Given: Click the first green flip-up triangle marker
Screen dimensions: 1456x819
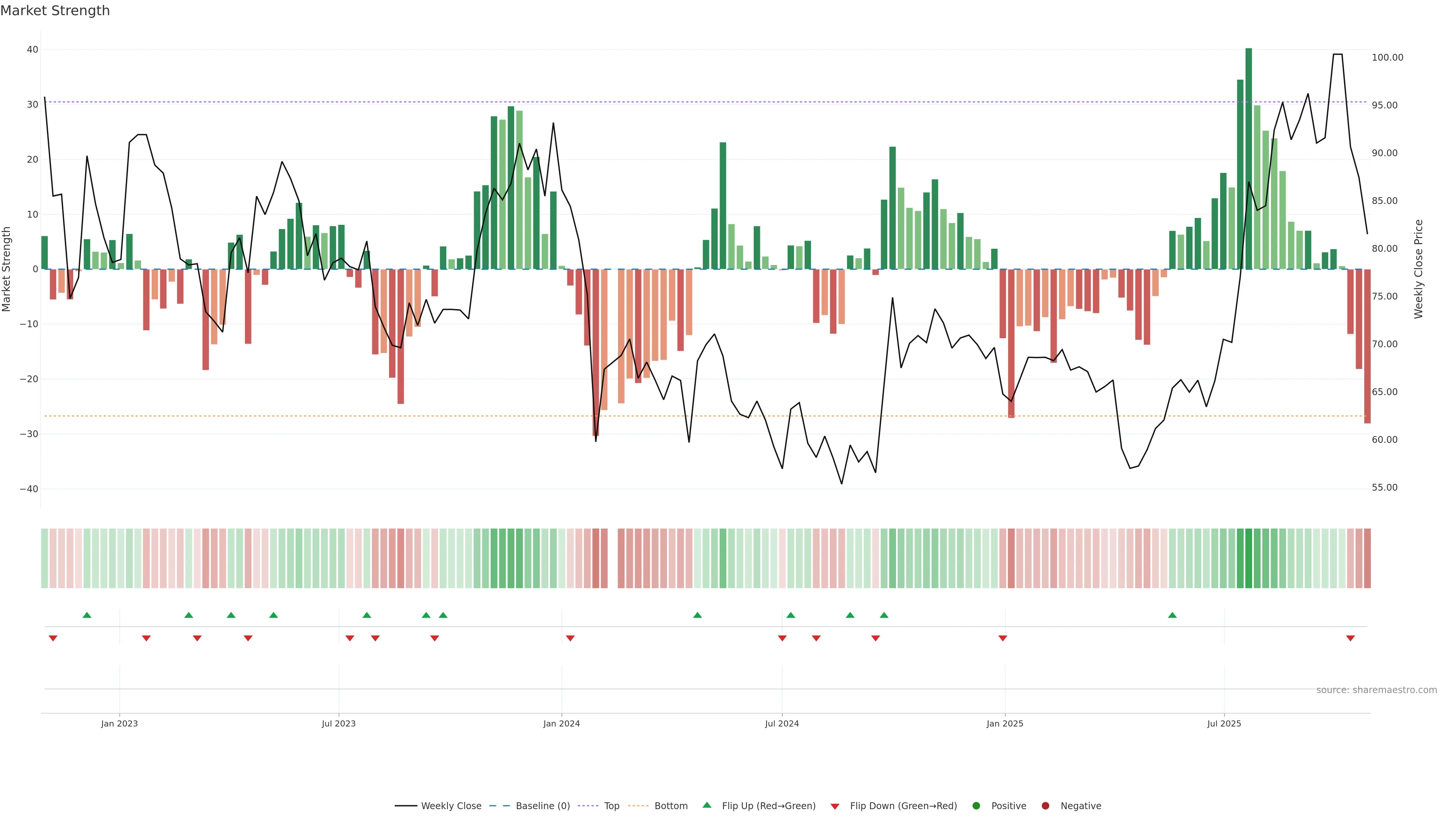Looking at the screenshot, I should [87, 615].
